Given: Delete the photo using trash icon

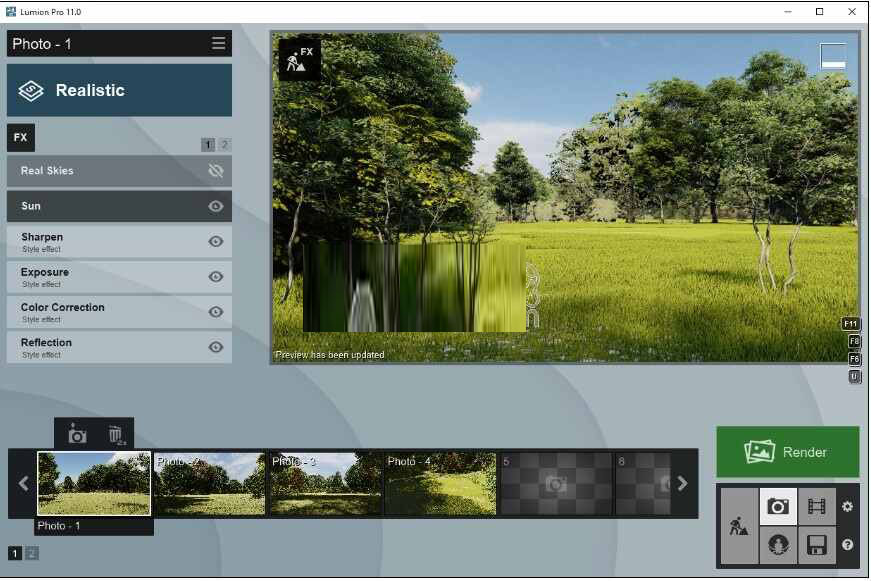Looking at the screenshot, I should click(x=116, y=435).
